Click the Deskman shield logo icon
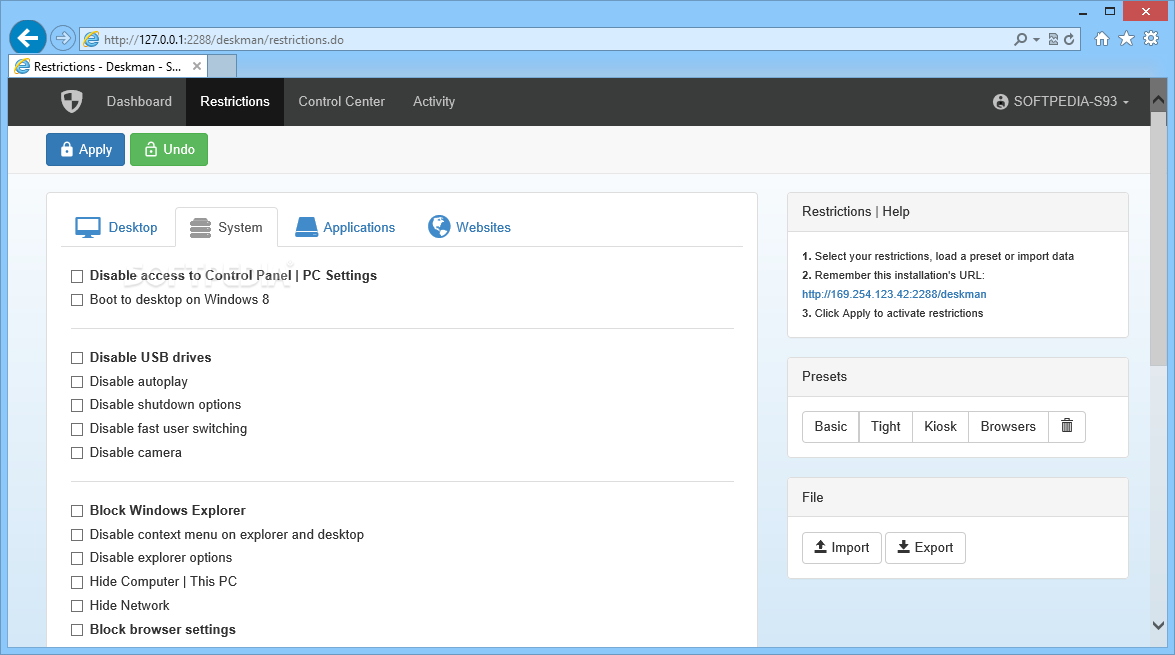 (71, 101)
